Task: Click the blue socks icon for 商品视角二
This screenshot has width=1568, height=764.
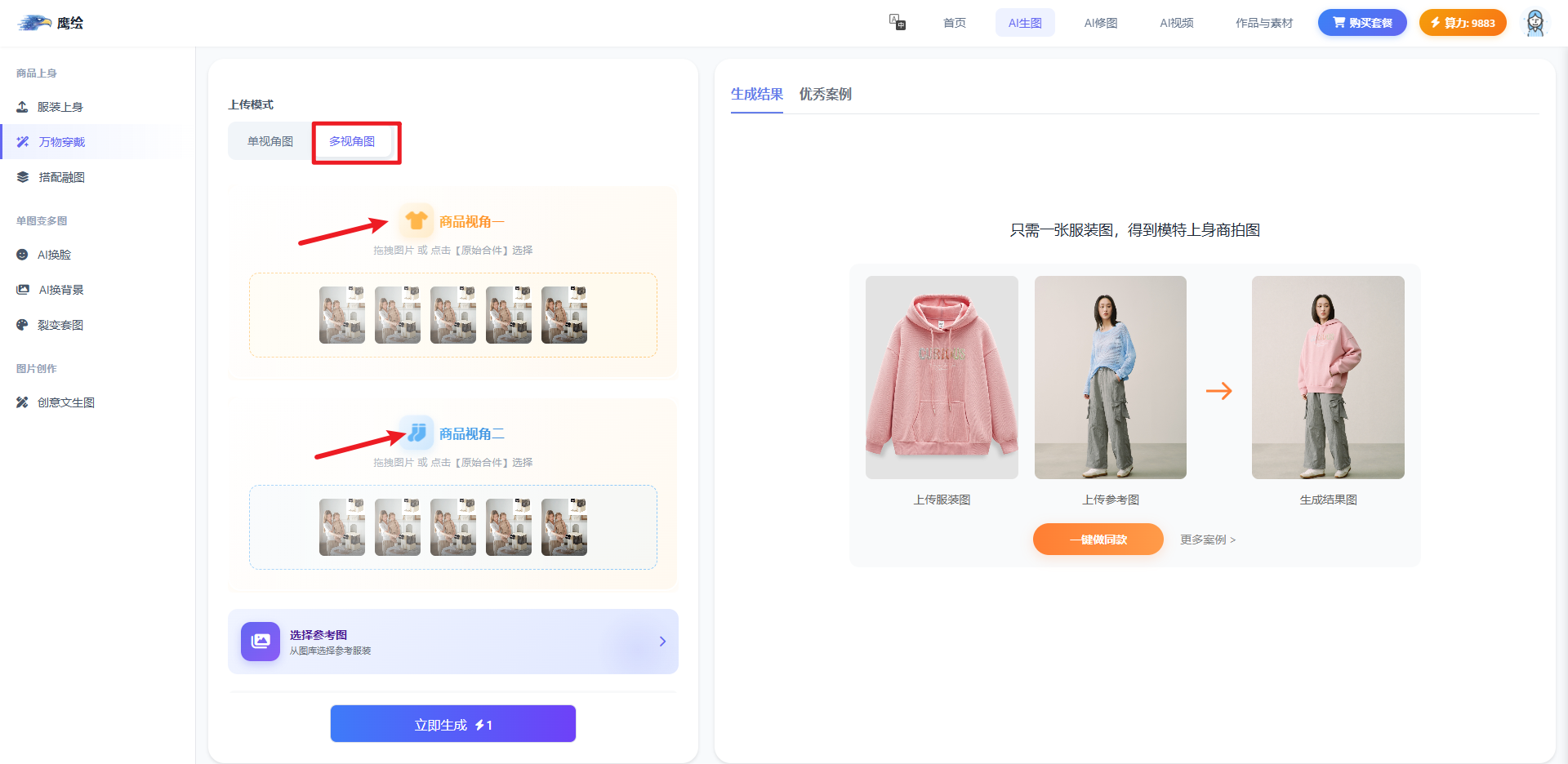Action: coord(417,433)
